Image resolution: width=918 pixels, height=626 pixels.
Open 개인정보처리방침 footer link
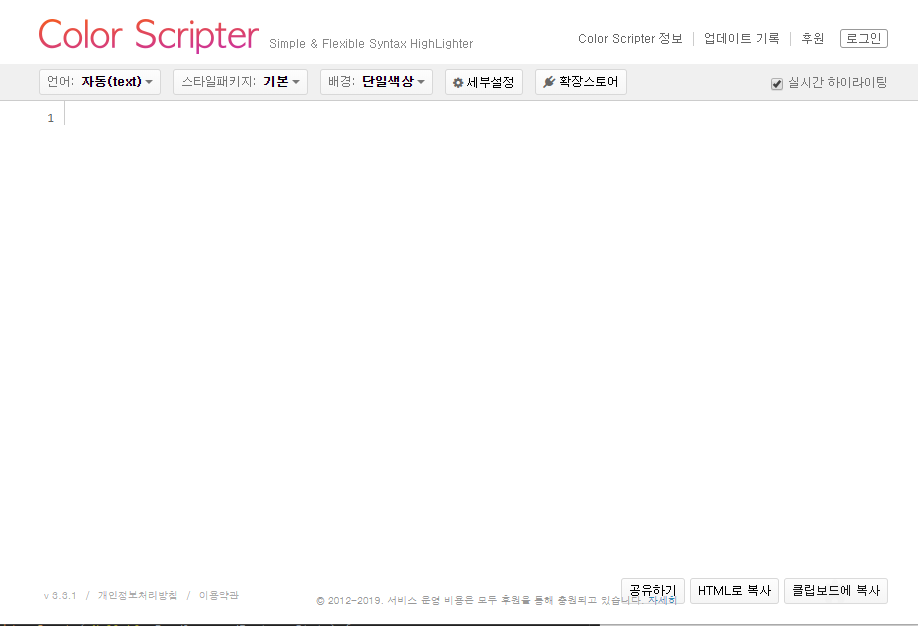pos(138,596)
